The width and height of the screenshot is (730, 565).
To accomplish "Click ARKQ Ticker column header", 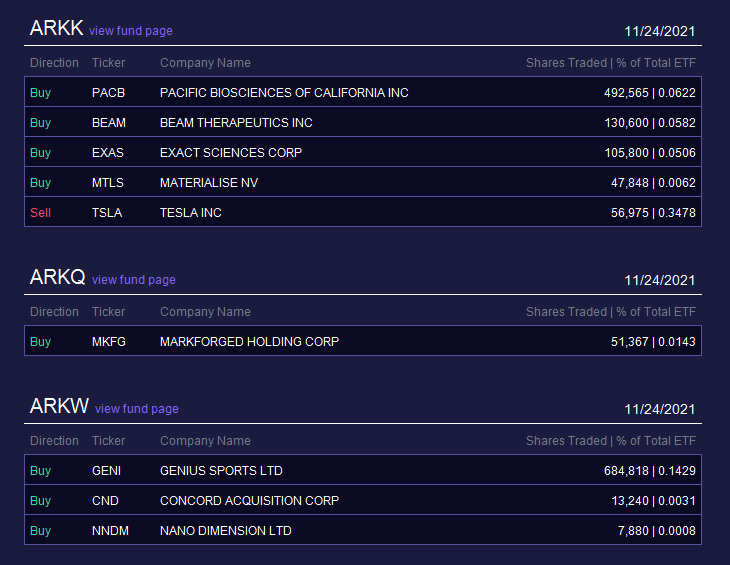I will (x=108, y=312).
